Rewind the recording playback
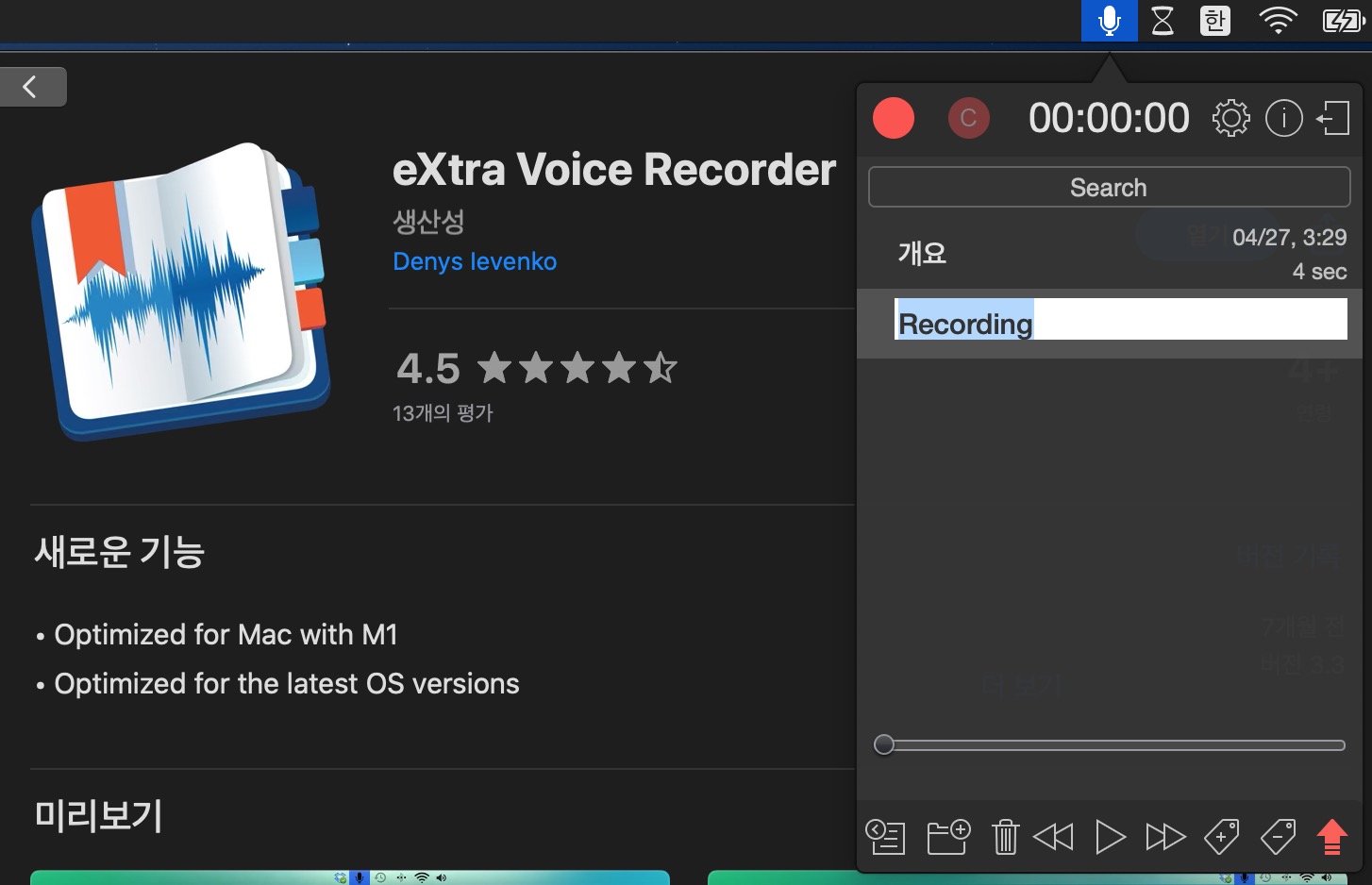The width and height of the screenshot is (1372, 885). pyautogui.click(x=1054, y=837)
